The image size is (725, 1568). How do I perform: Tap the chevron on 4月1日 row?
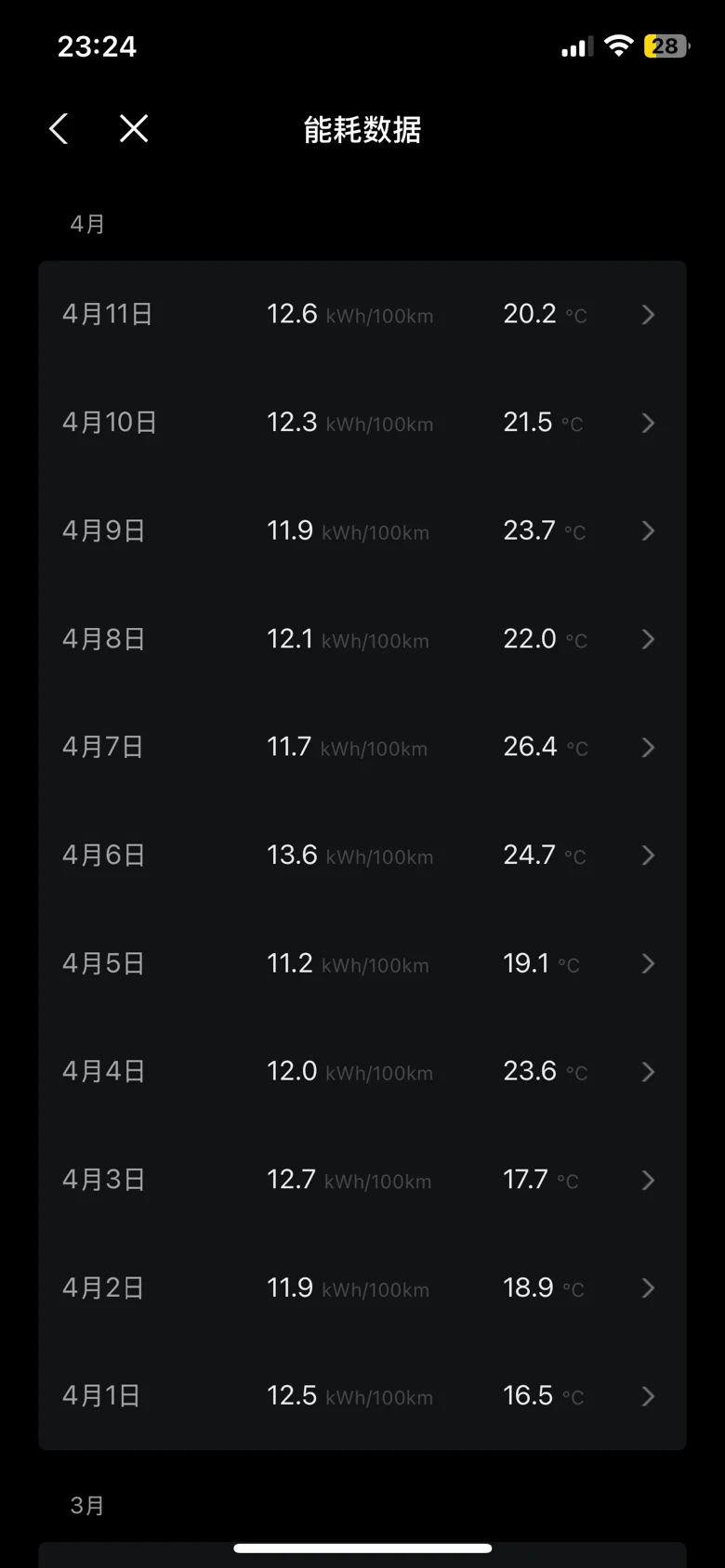[x=648, y=1397]
